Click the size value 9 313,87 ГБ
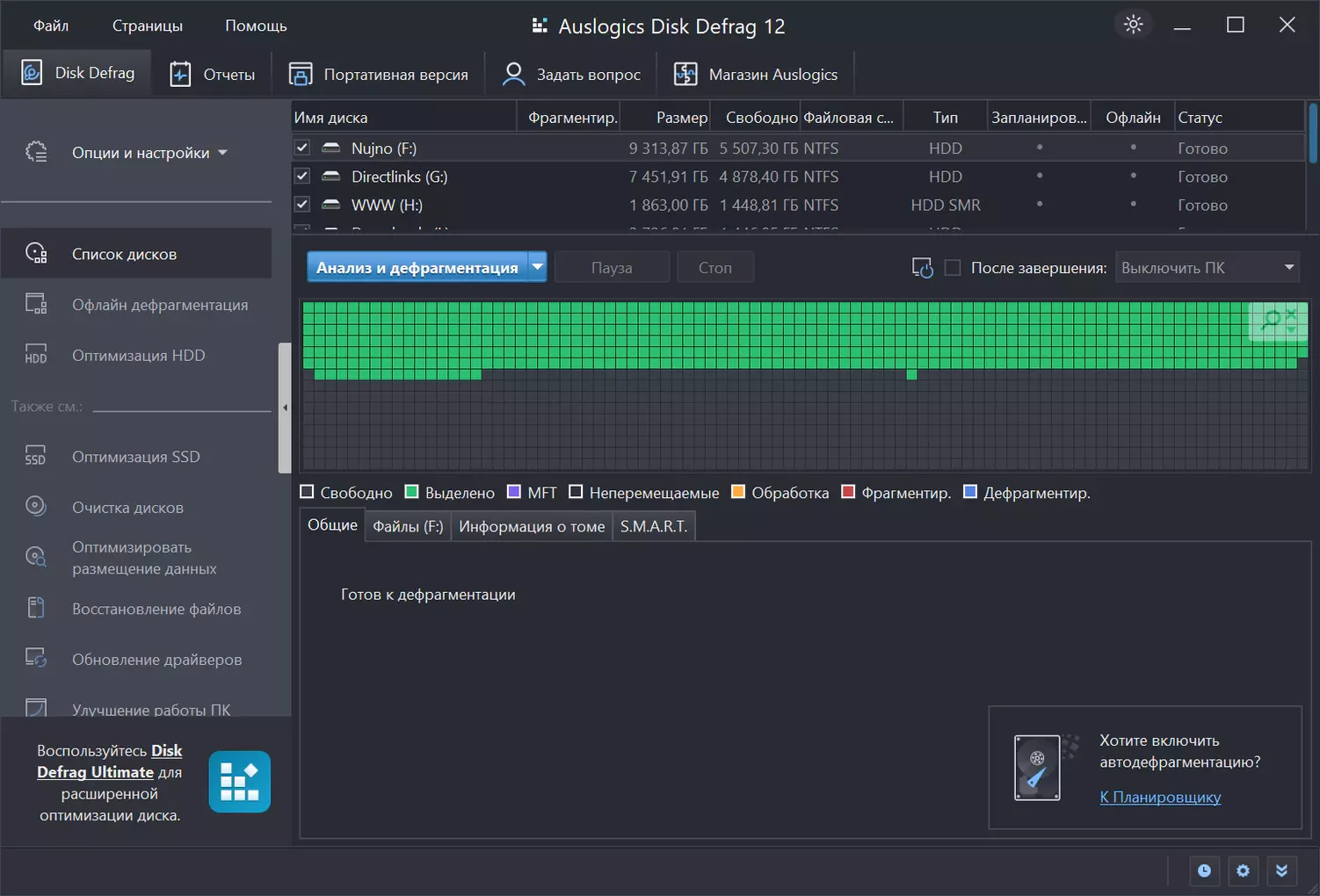The height and width of the screenshot is (896, 1320). click(668, 148)
